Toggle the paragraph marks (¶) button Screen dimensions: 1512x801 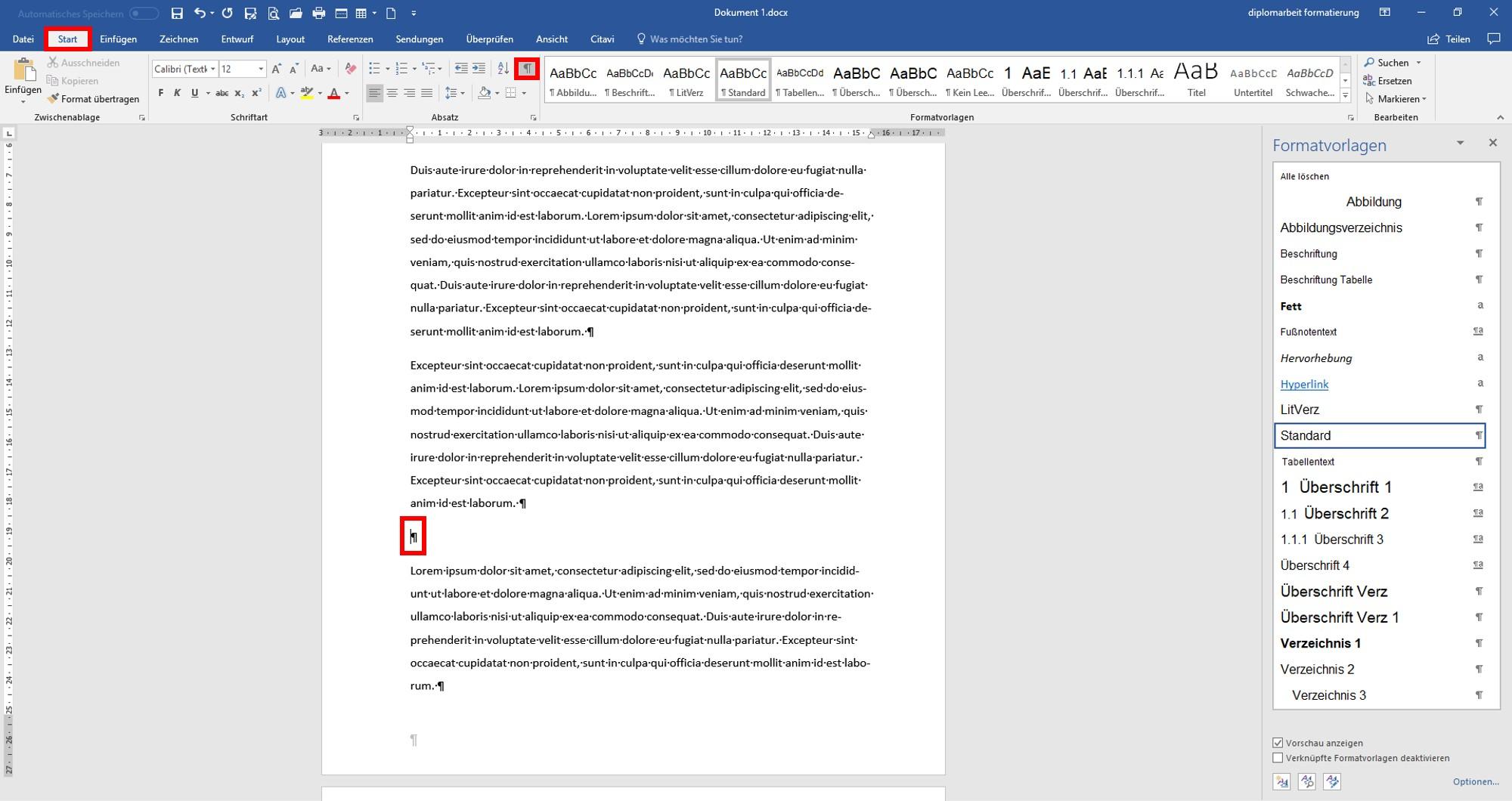click(527, 69)
